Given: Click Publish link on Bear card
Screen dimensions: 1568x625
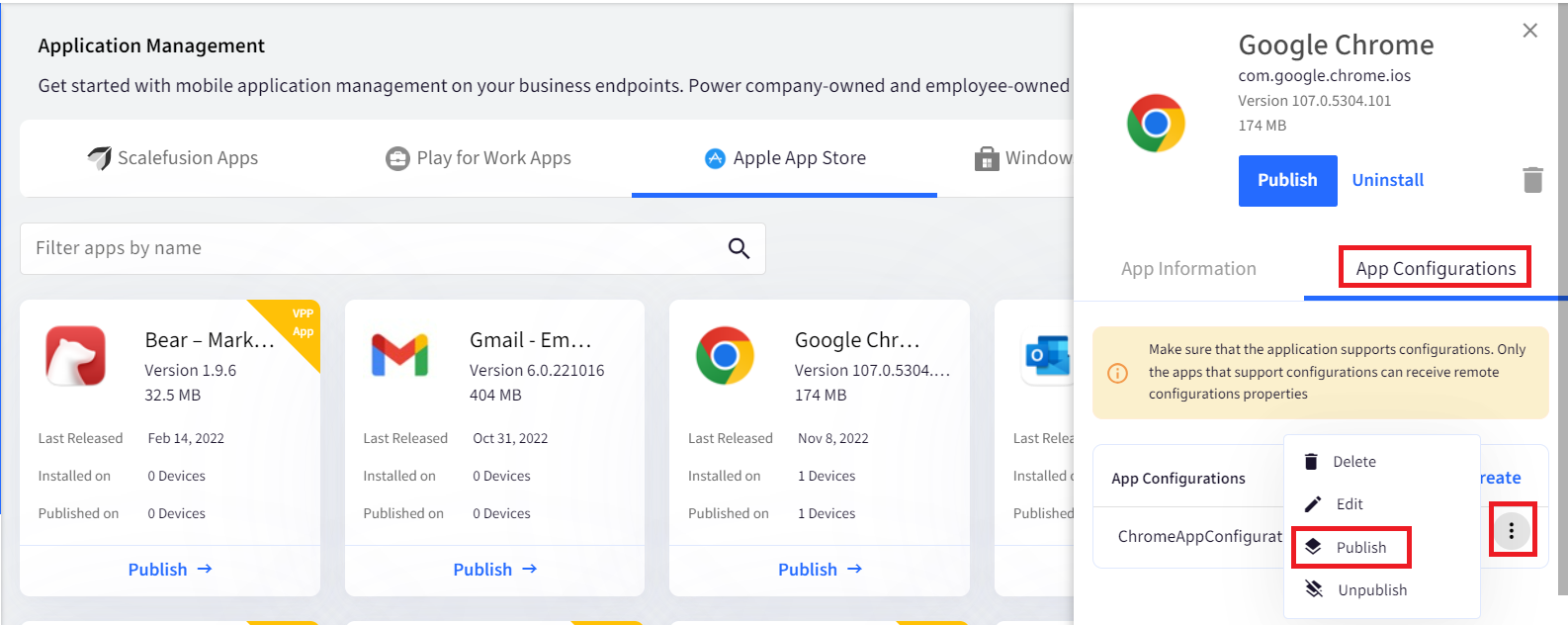Looking at the screenshot, I should pos(170,570).
